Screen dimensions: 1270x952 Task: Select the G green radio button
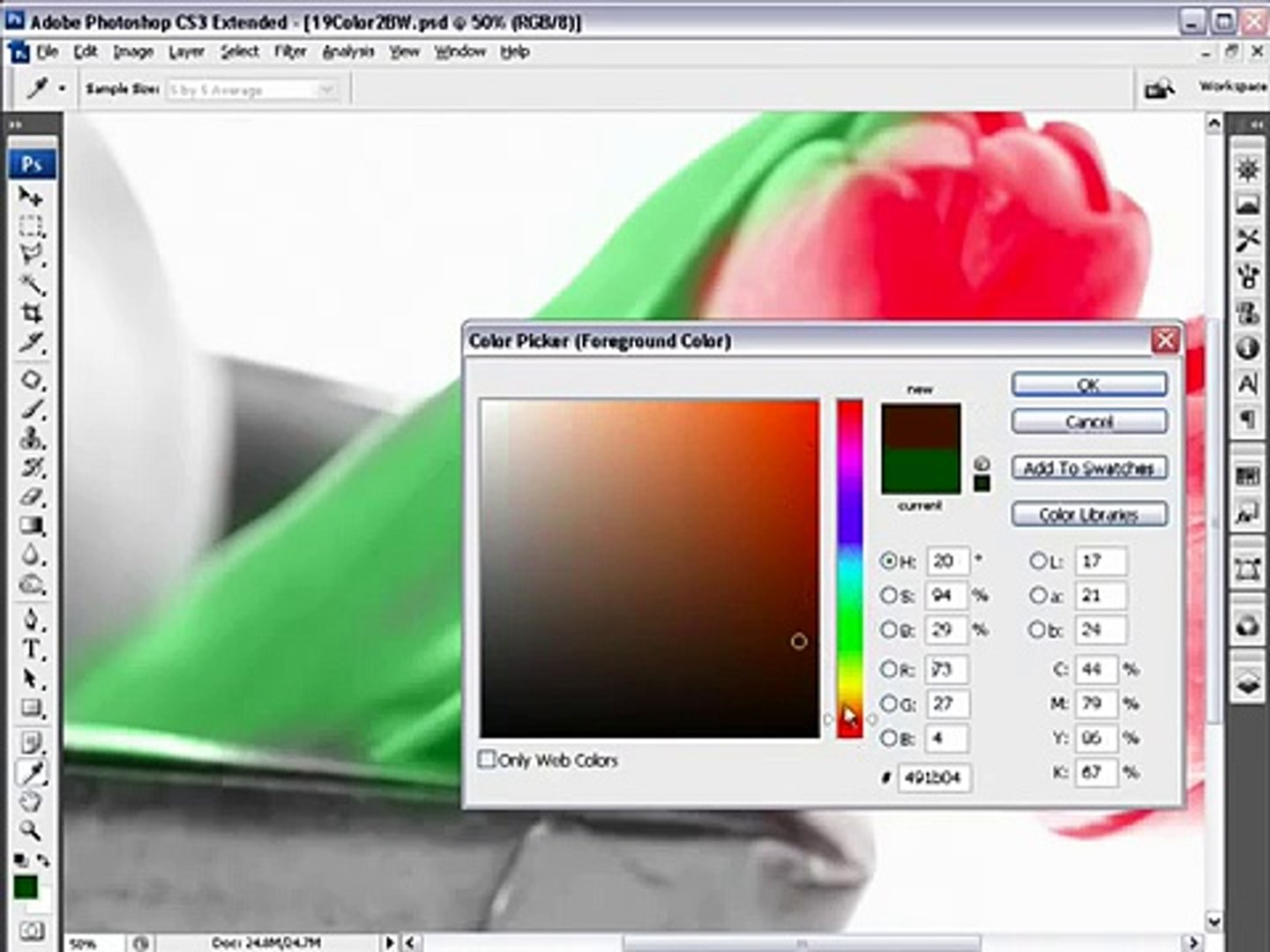click(x=888, y=703)
